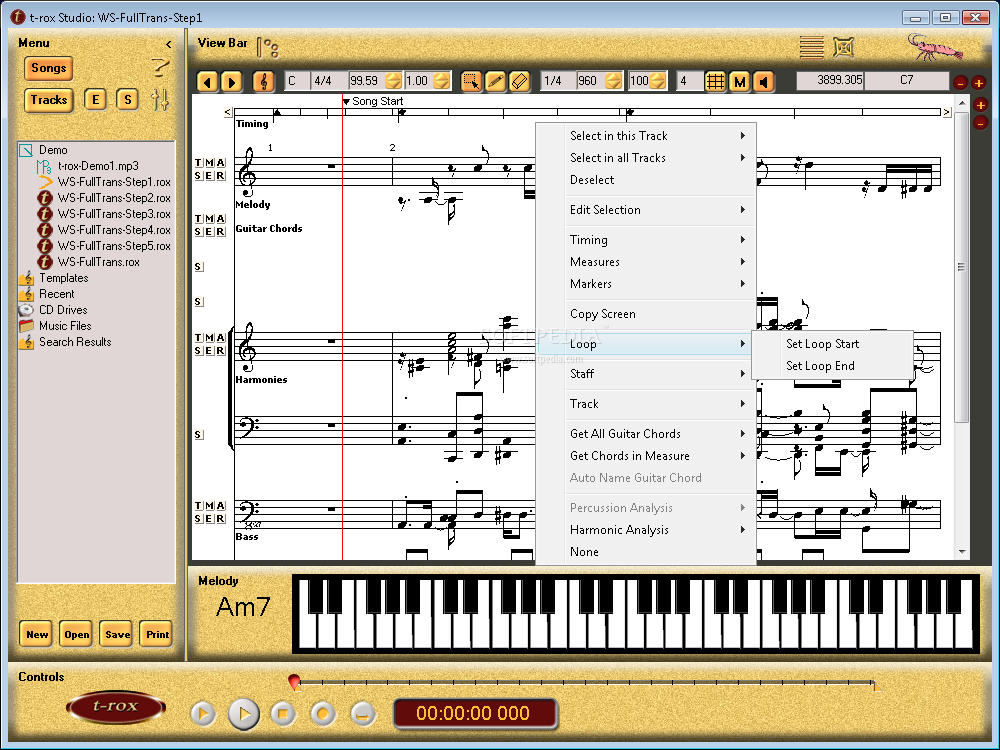Click the speaker sound button in toolbar

(763, 81)
